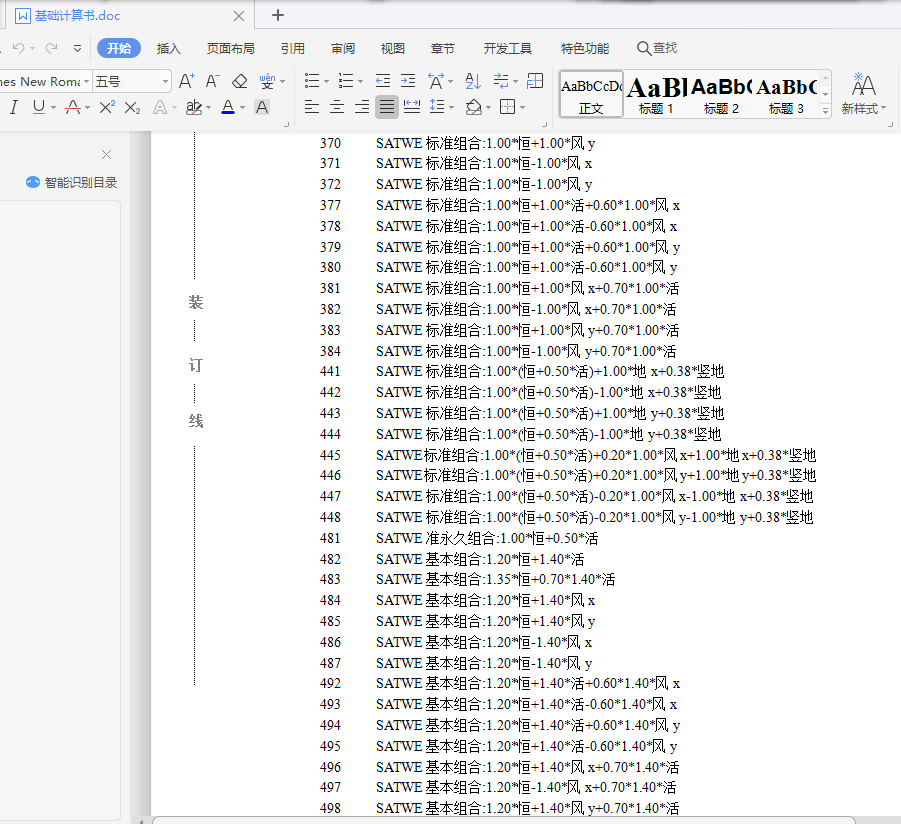The image size is (901, 824).
Task: Toggle justified alignment
Action: point(387,107)
